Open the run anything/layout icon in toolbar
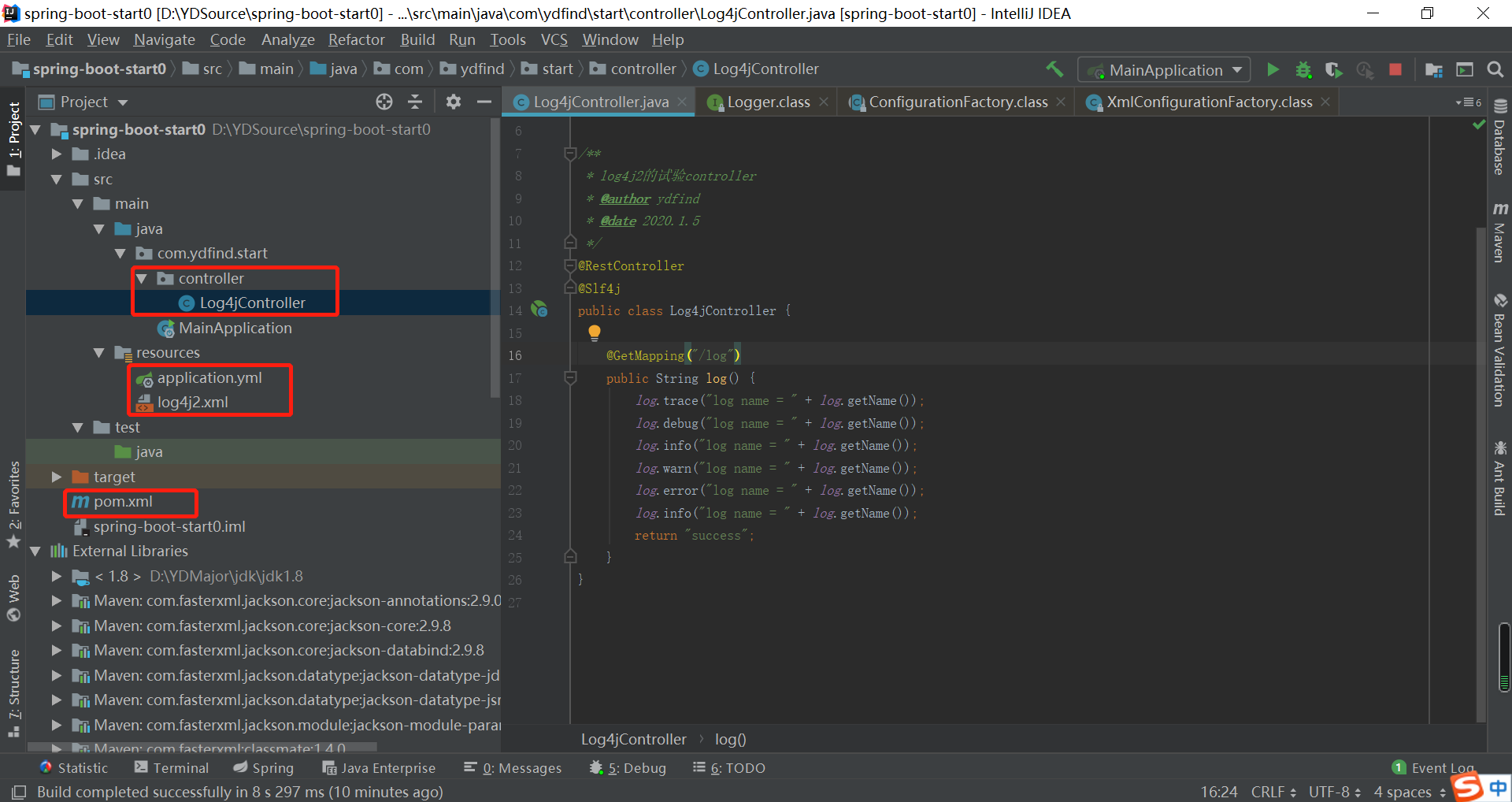Screen dimensions: 1512x802 click(1465, 70)
